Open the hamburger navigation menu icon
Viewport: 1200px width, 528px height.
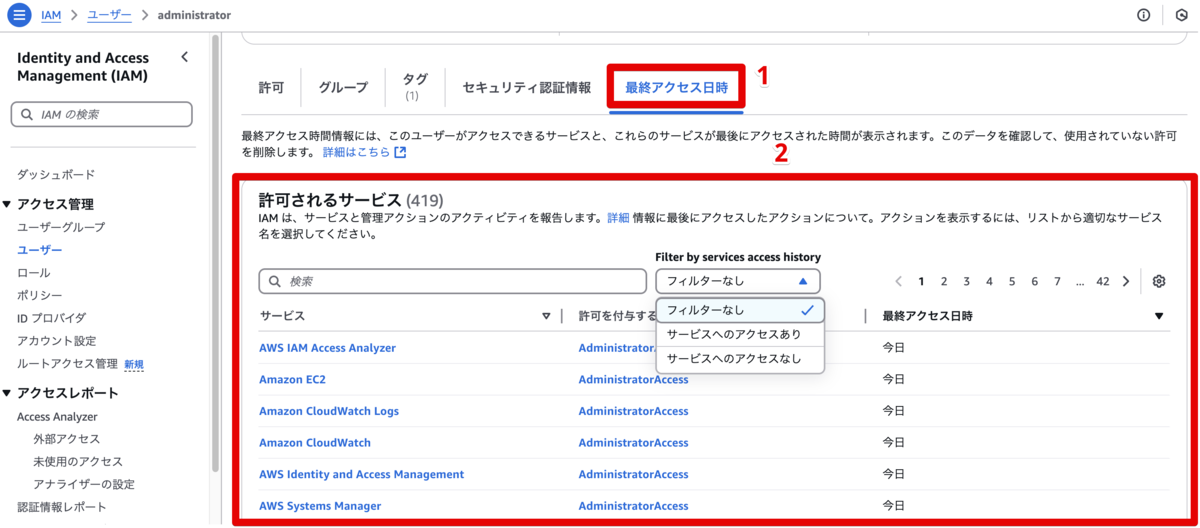click(x=19, y=15)
